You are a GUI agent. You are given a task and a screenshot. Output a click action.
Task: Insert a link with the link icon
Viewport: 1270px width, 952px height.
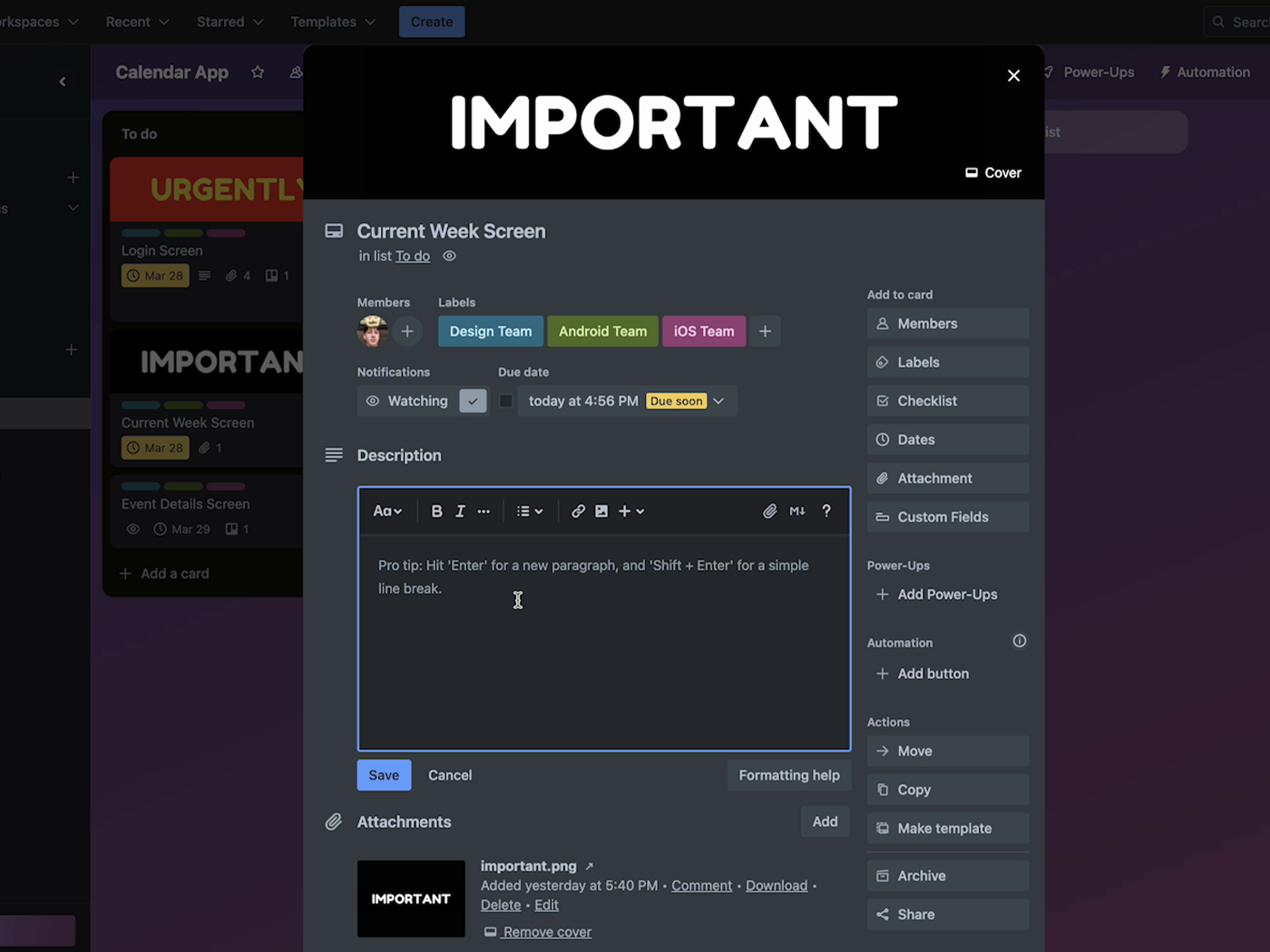578,511
